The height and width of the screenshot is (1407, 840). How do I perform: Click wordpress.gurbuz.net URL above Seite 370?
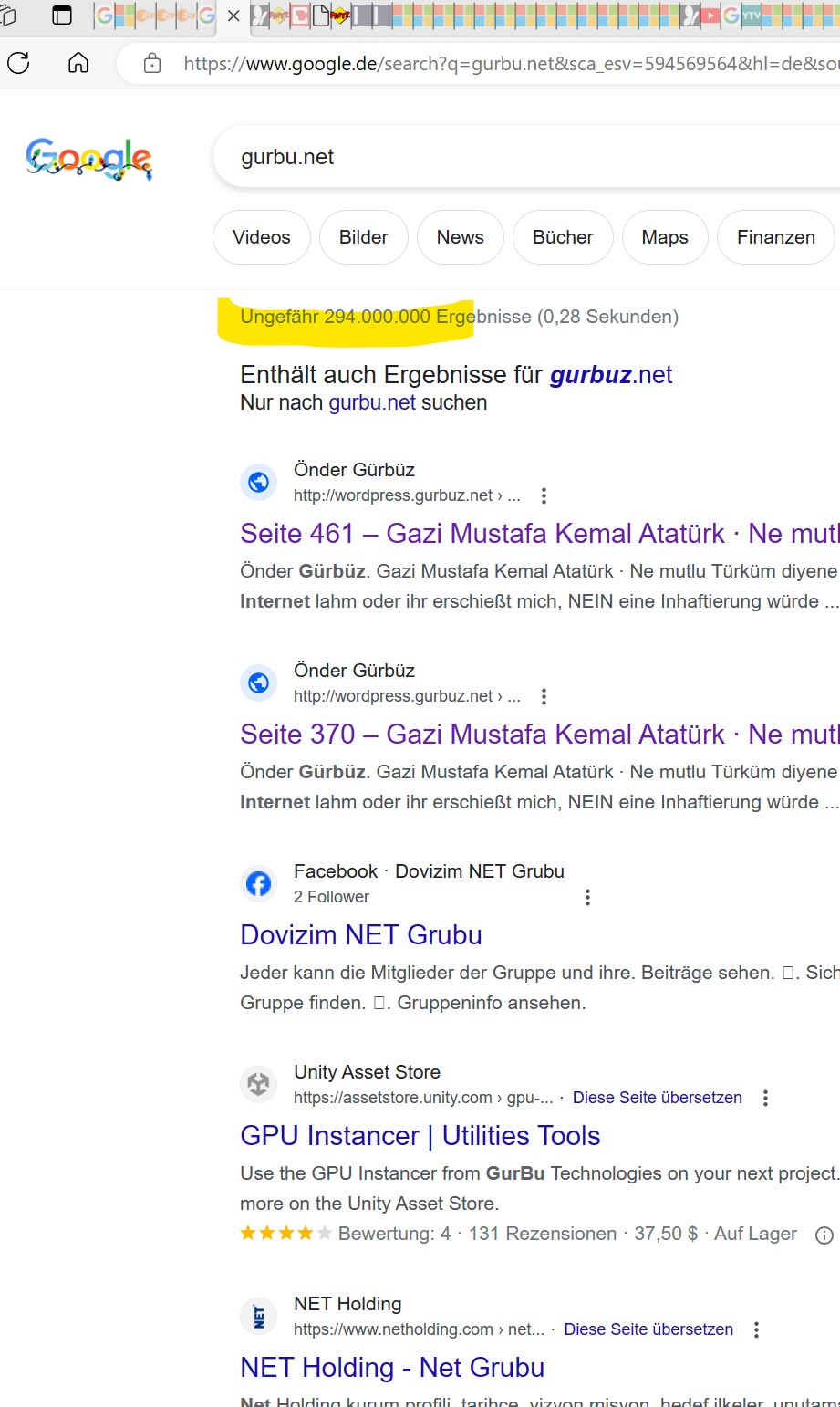[407, 696]
